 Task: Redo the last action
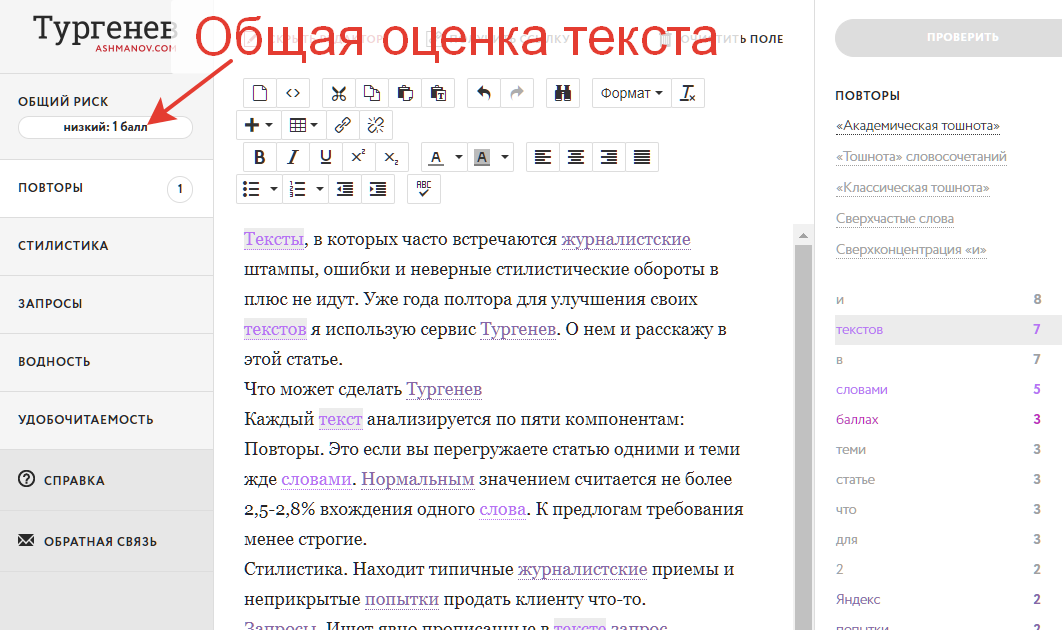pos(517,93)
